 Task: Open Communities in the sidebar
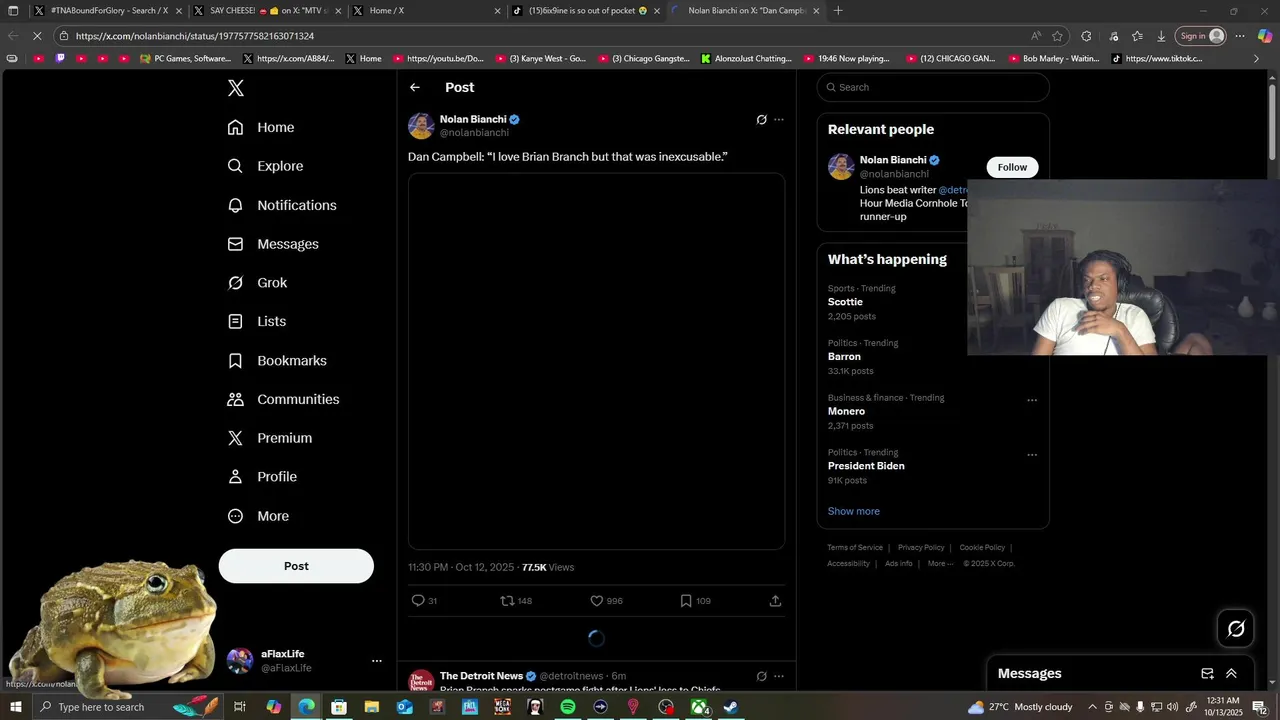(283, 399)
